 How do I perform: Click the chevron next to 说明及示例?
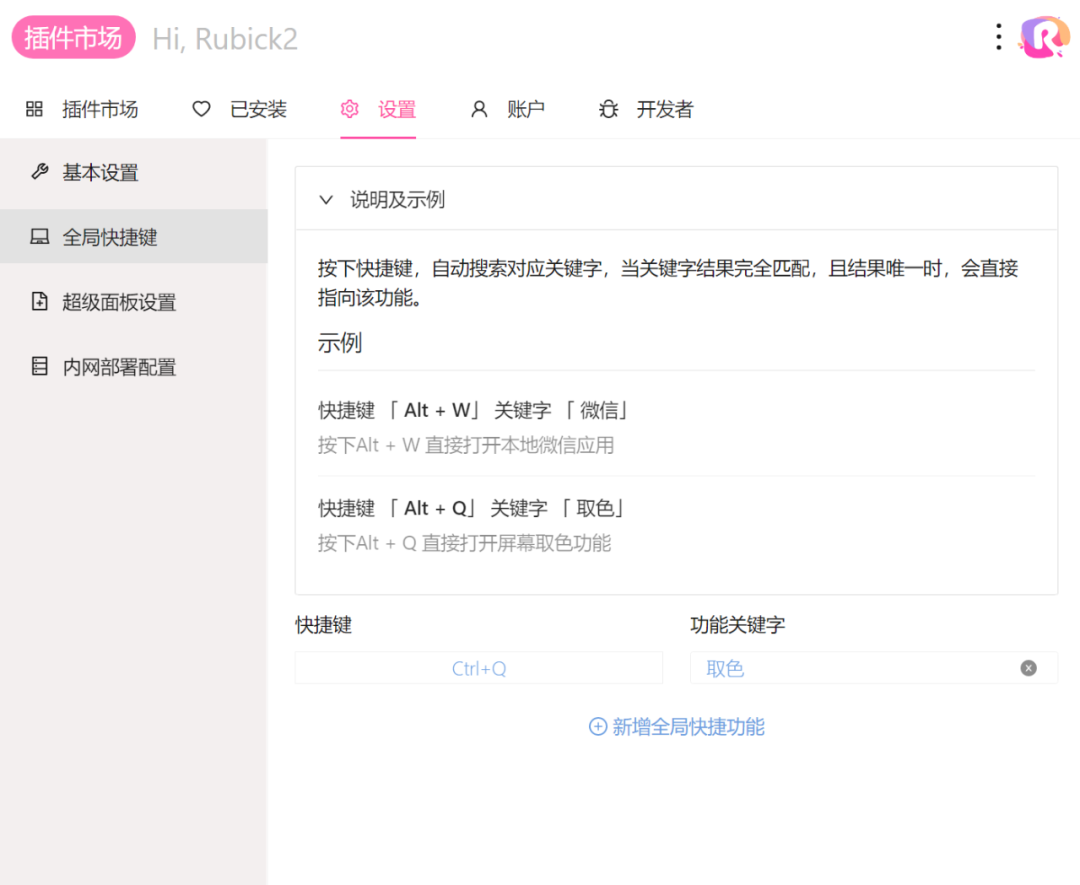click(325, 199)
